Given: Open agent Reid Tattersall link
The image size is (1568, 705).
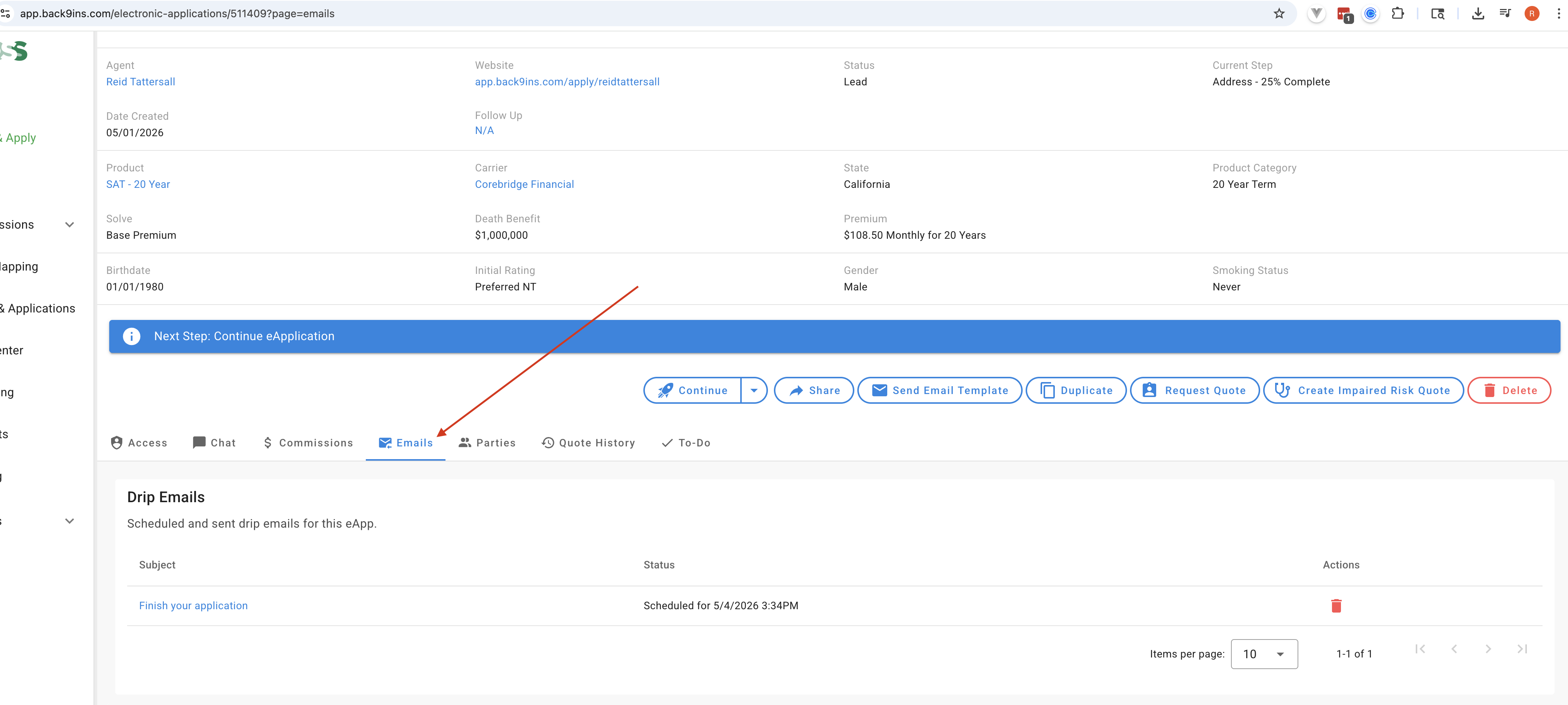Looking at the screenshot, I should [141, 82].
